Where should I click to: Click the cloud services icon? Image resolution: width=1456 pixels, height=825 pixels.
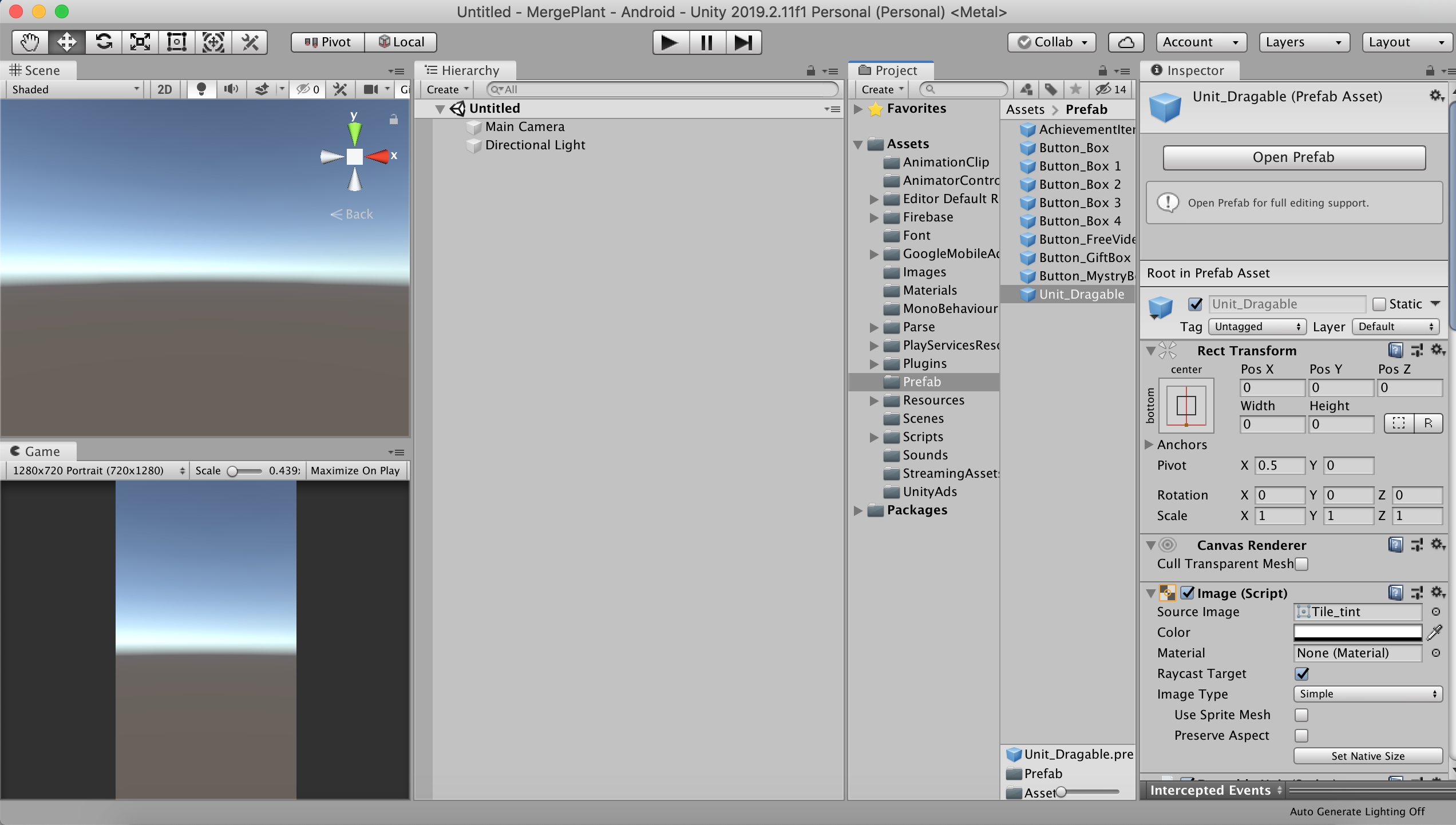pos(1125,42)
